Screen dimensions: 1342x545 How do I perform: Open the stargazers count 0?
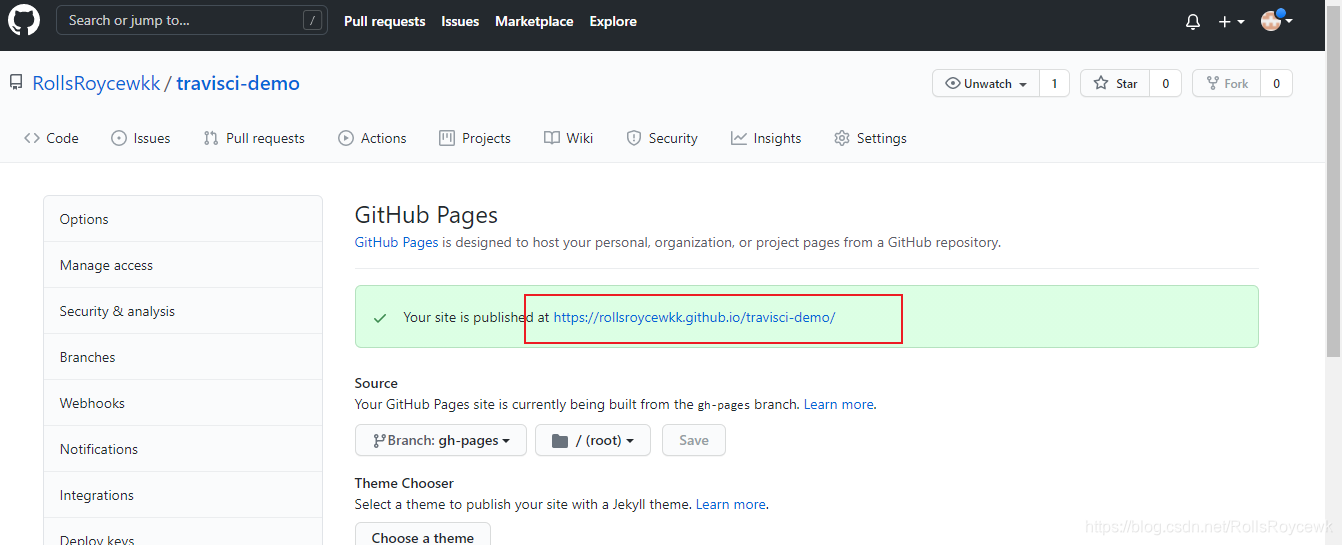tap(1165, 84)
